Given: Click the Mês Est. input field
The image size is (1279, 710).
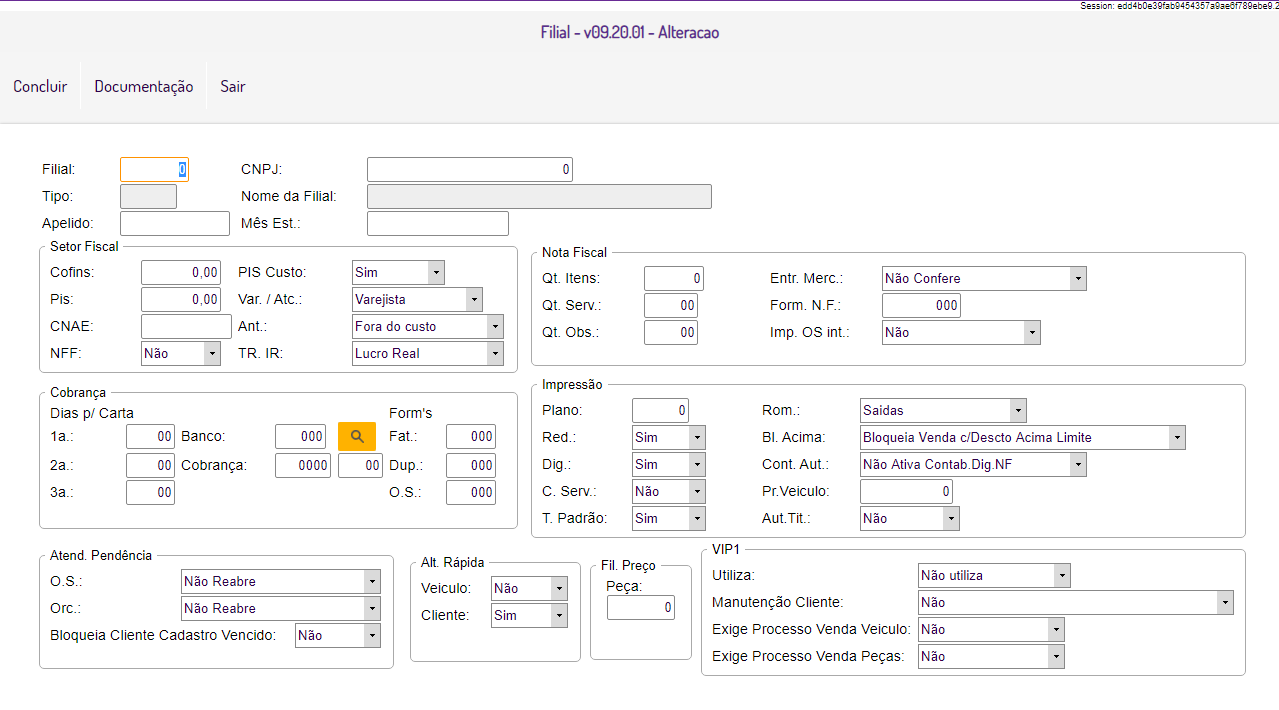Looking at the screenshot, I should pos(438,223).
